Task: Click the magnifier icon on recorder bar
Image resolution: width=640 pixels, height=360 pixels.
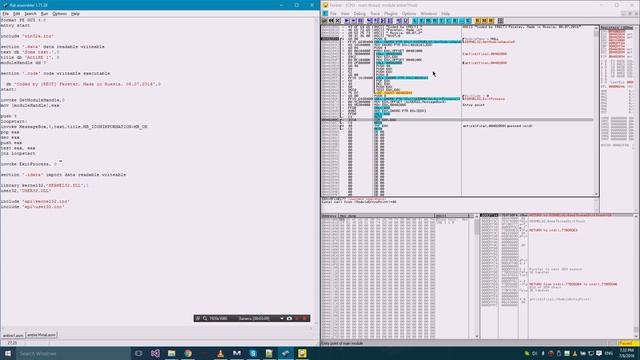Action: click(x=205, y=318)
